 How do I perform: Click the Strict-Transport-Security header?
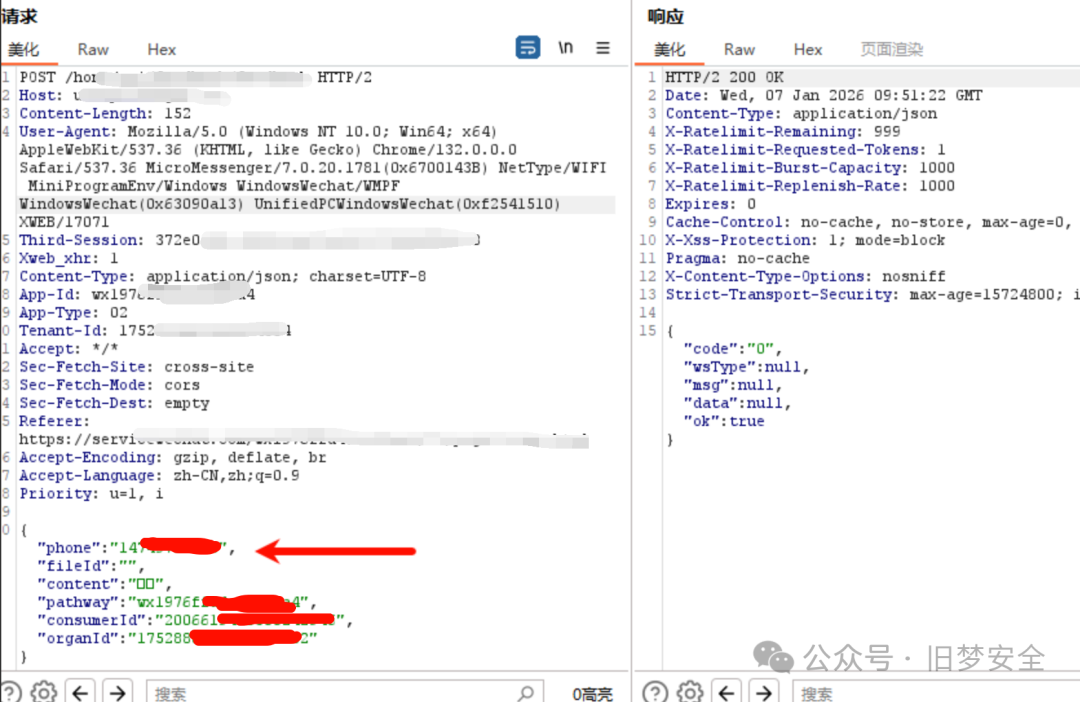click(872, 295)
